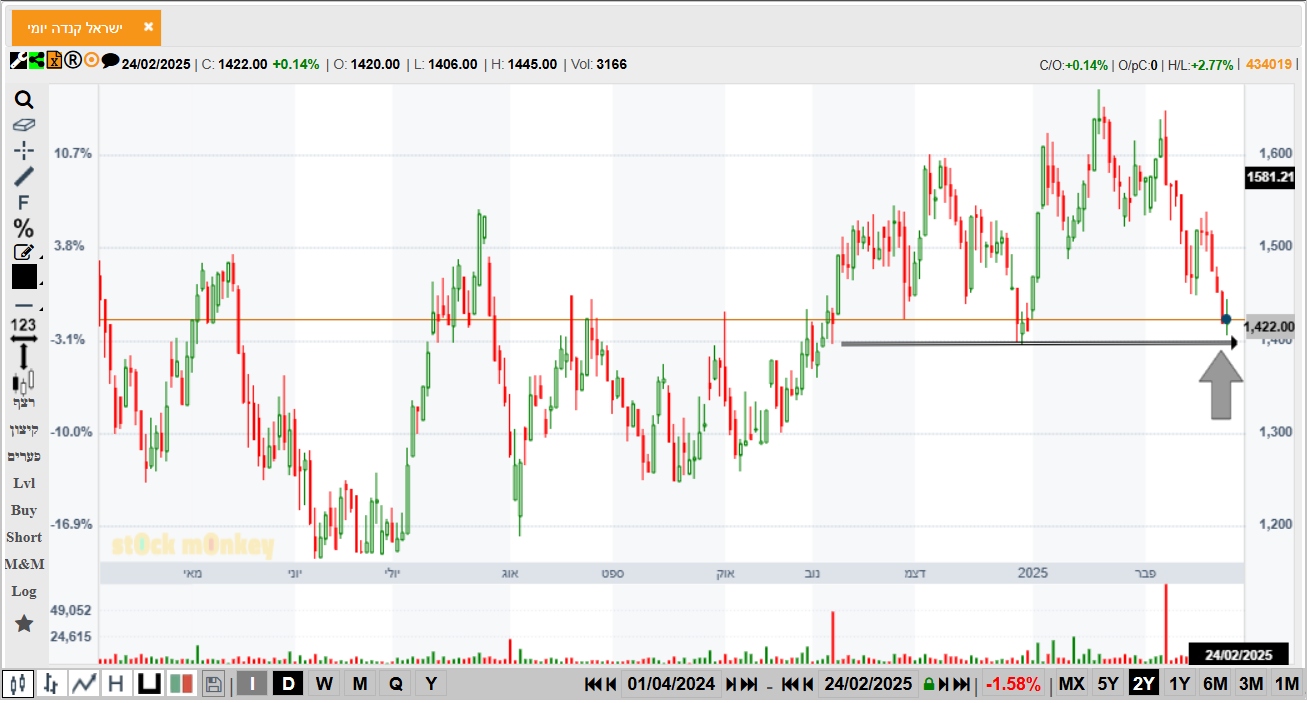Jump start date to first with skip-back arrows
This screenshot has height=703, width=1307.
(x=593, y=684)
